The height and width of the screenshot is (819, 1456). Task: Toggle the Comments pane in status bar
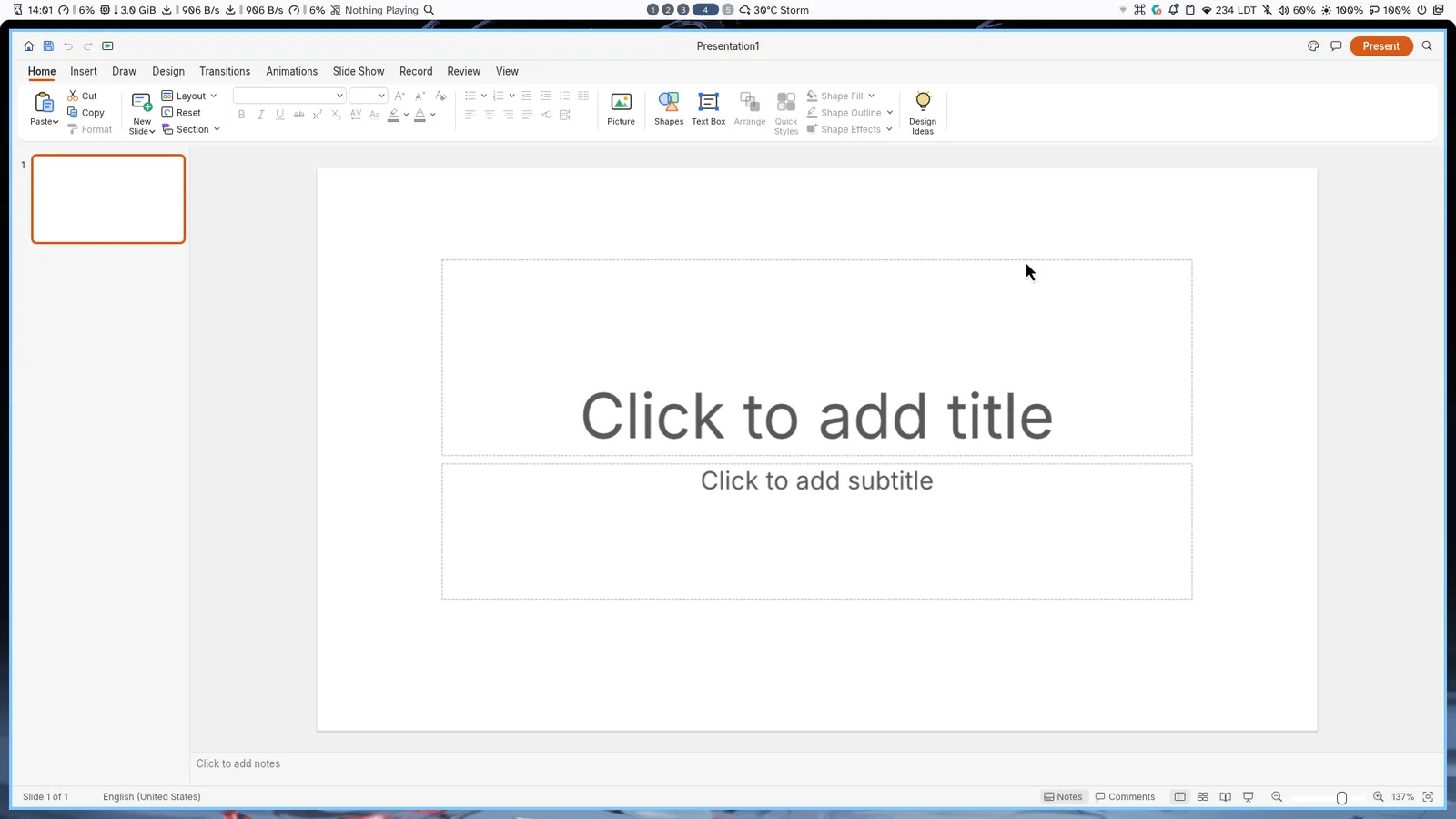(1125, 797)
